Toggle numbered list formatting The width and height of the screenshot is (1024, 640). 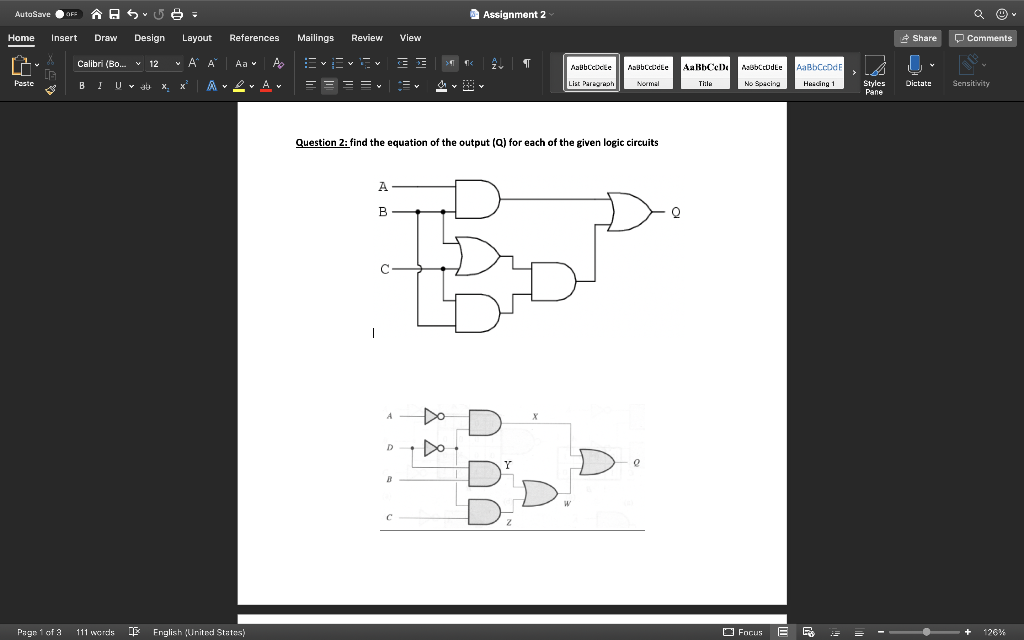pos(339,64)
